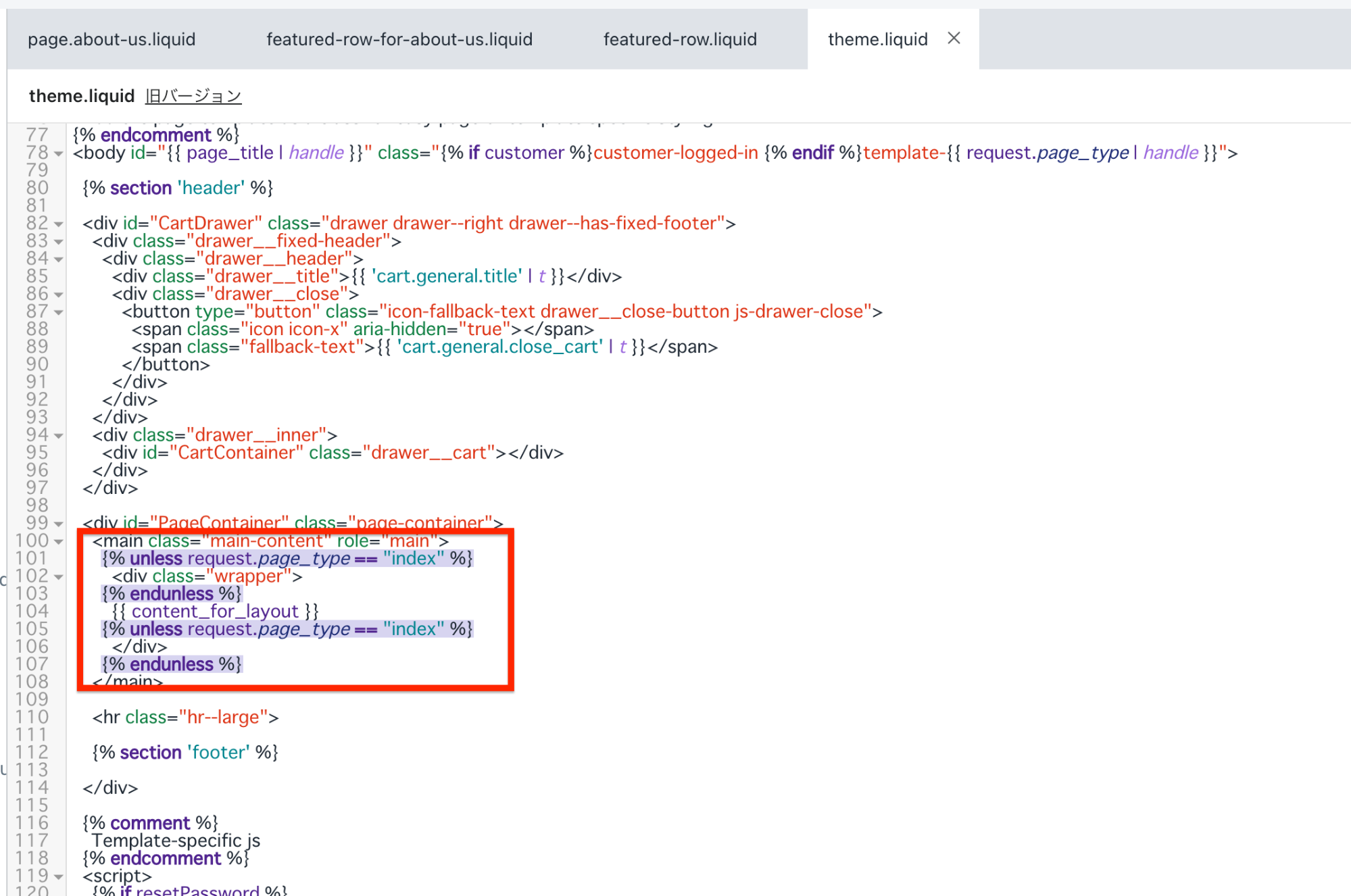Image resolution: width=1351 pixels, height=896 pixels.
Task: Fold the CartDrawer div at line 82
Action: coord(59,224)
